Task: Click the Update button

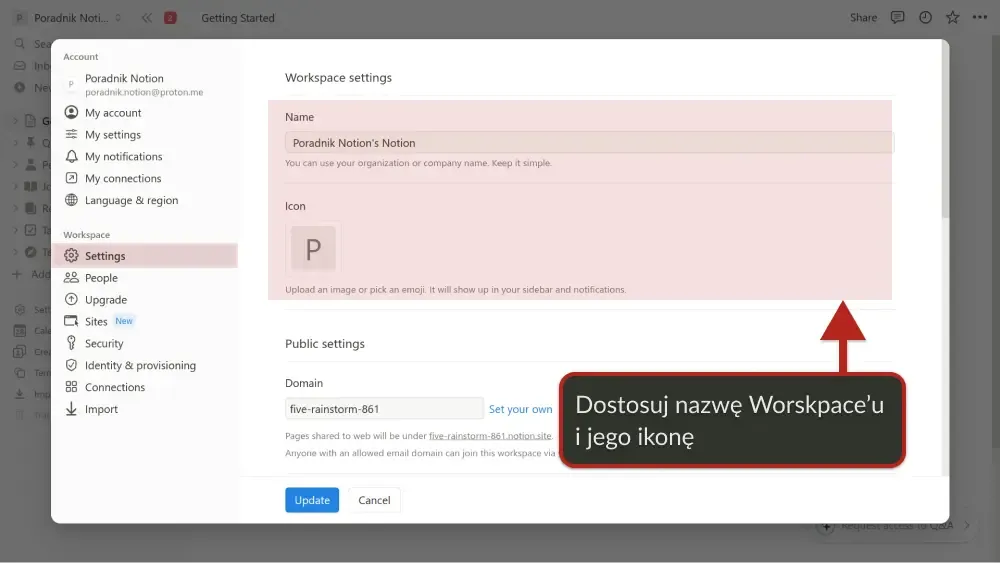Action: (312, 501)
